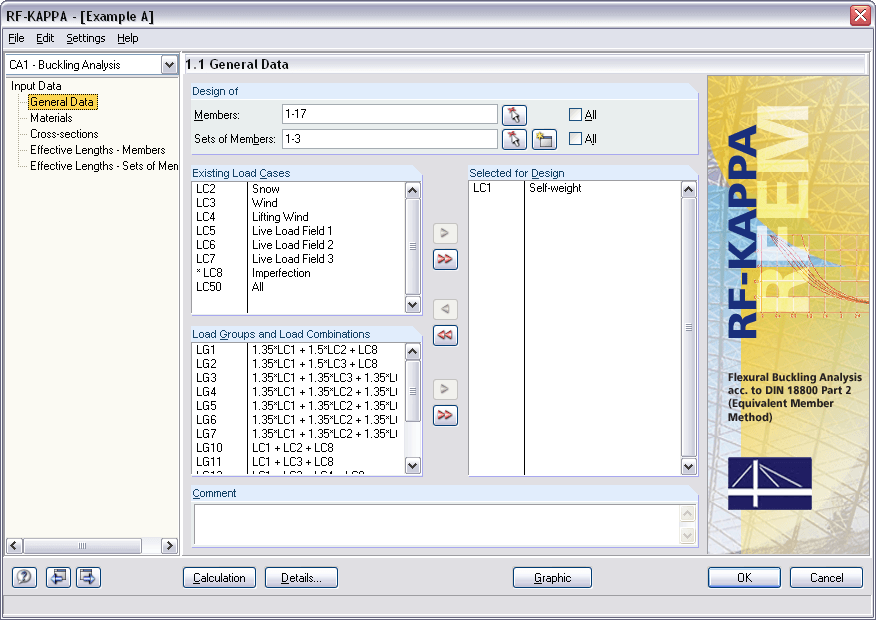This screenshot has height=620, width=876.
Task: Click the Existing Load Cases scrollbar thumb
Action: point(412,246)
